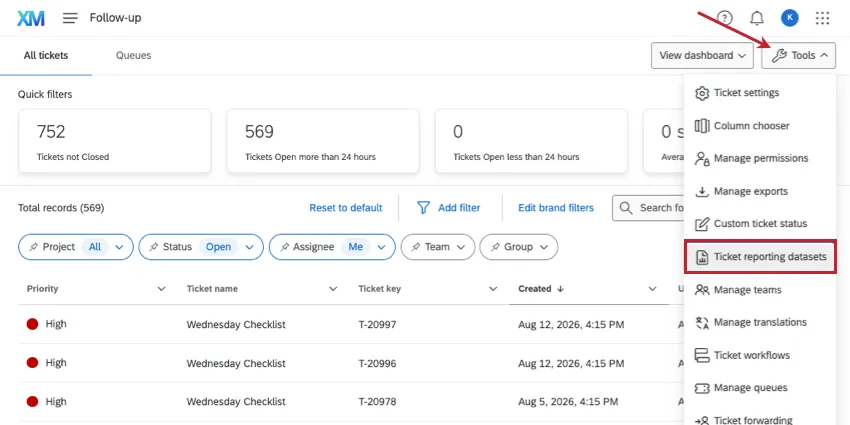
Task: Click the Manage exports download icon
Action: click(x=702, y=191)
